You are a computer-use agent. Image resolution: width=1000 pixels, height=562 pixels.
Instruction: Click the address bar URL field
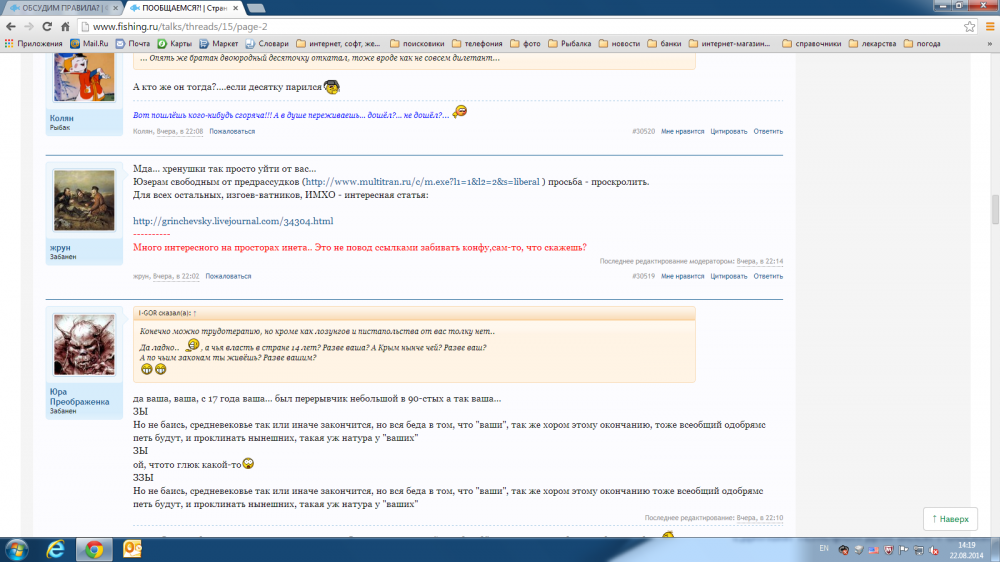click(x=500, y=25)
